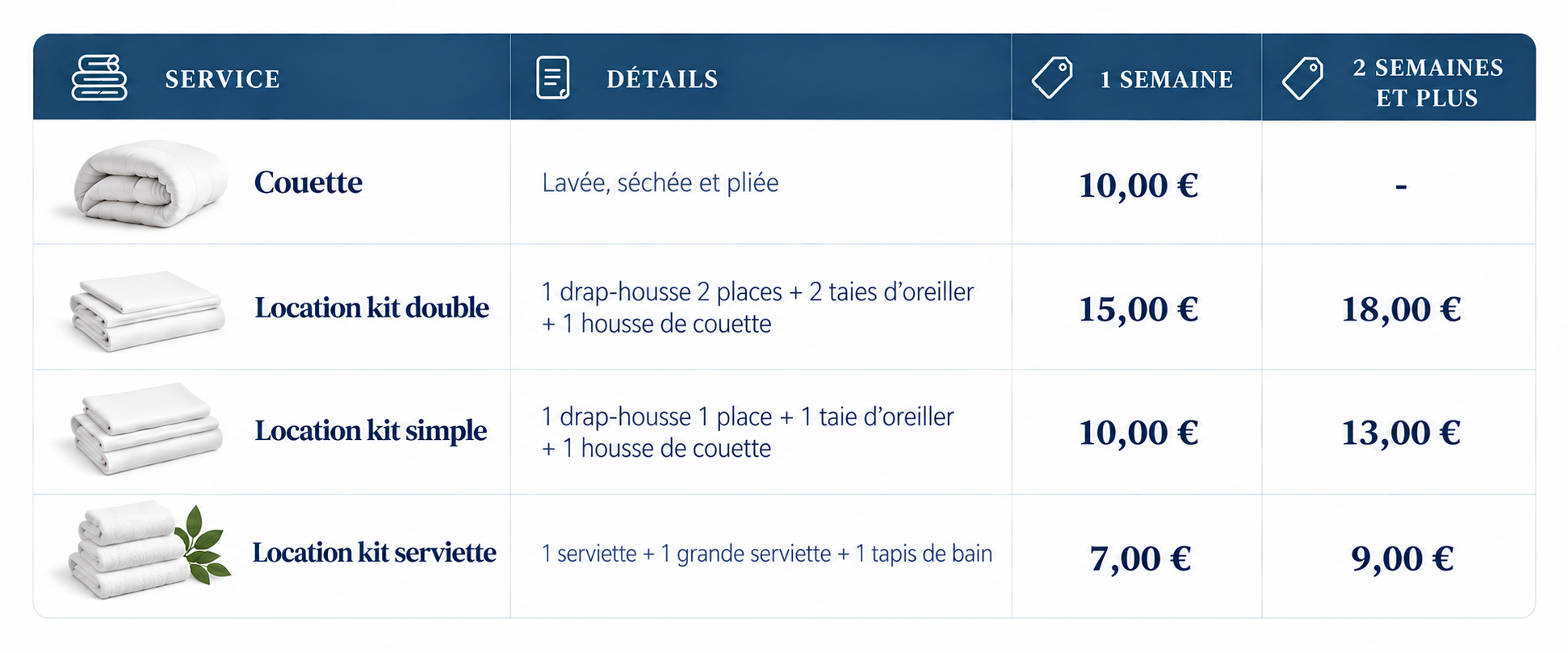Click the SERVICE column header
This screenshot has height=653, width=1568.
(222, 79)
